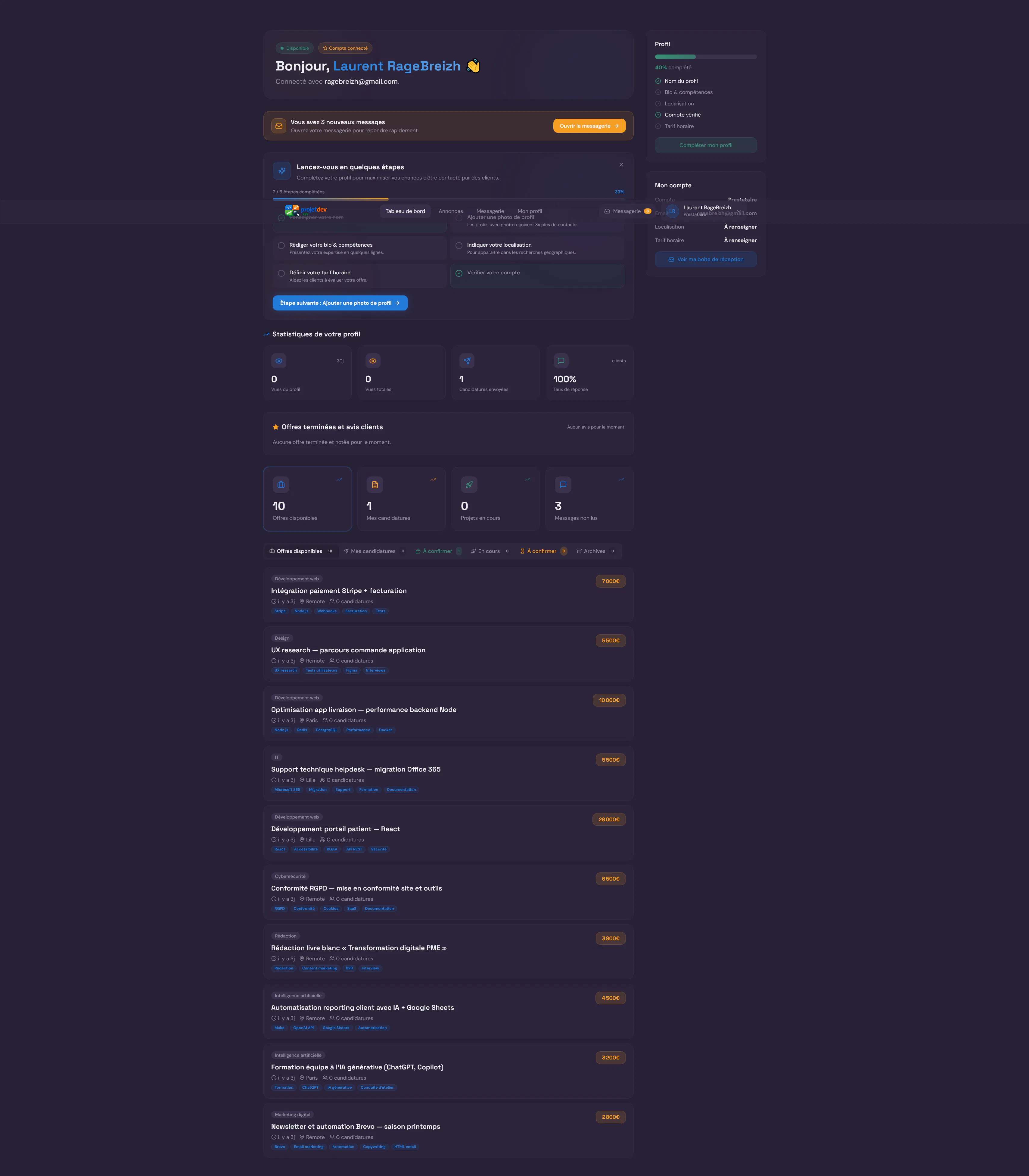Click the rocket icon in the Projets en cours card

click(469, 484)
